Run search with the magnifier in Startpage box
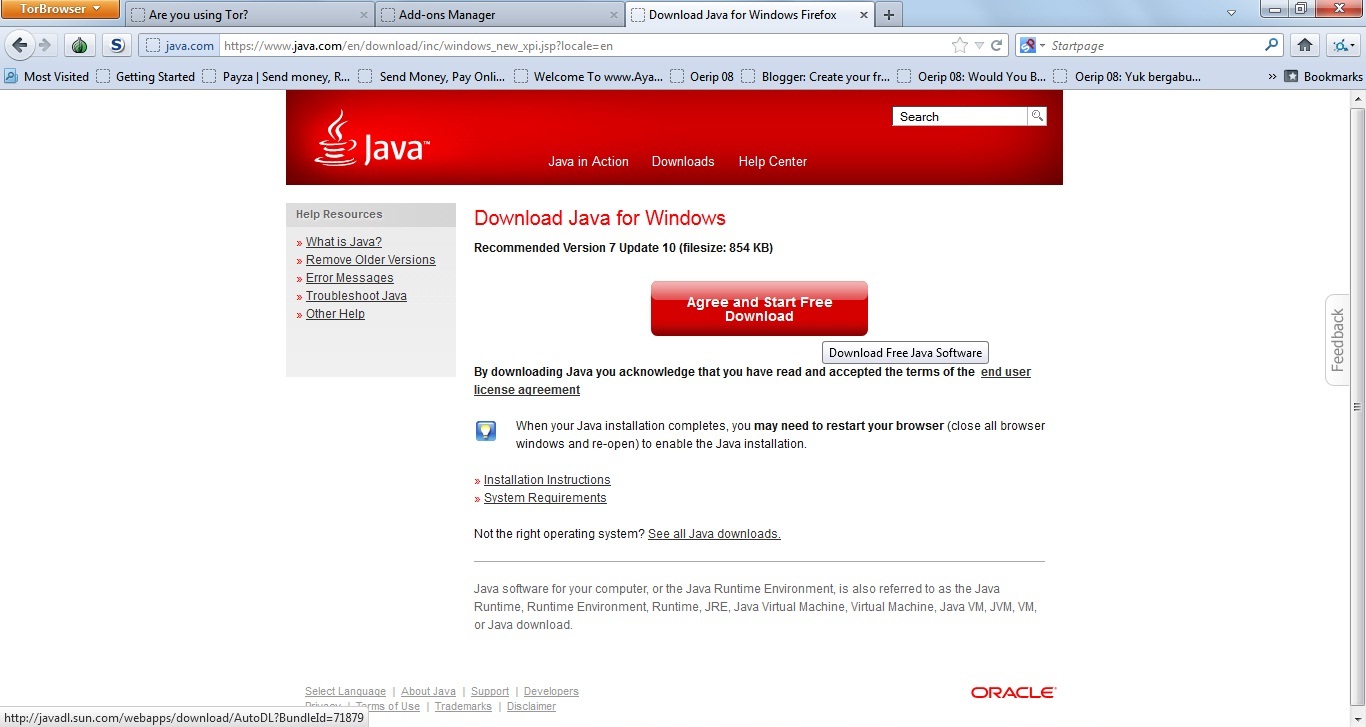Image resolution: width=1366 pixels, height=727 pixels. 1272,45
